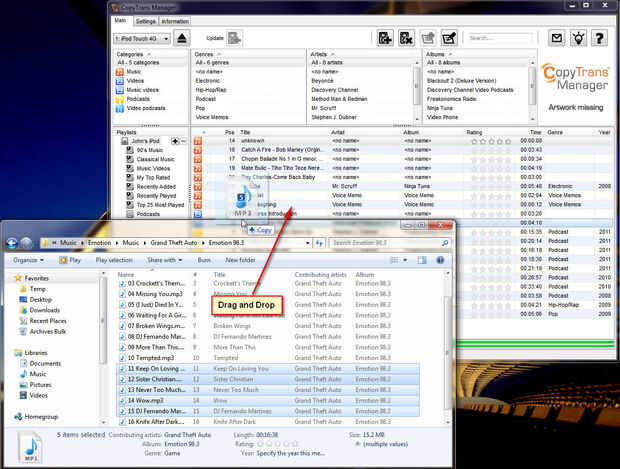Click the lightbulb tips icon

578,38
